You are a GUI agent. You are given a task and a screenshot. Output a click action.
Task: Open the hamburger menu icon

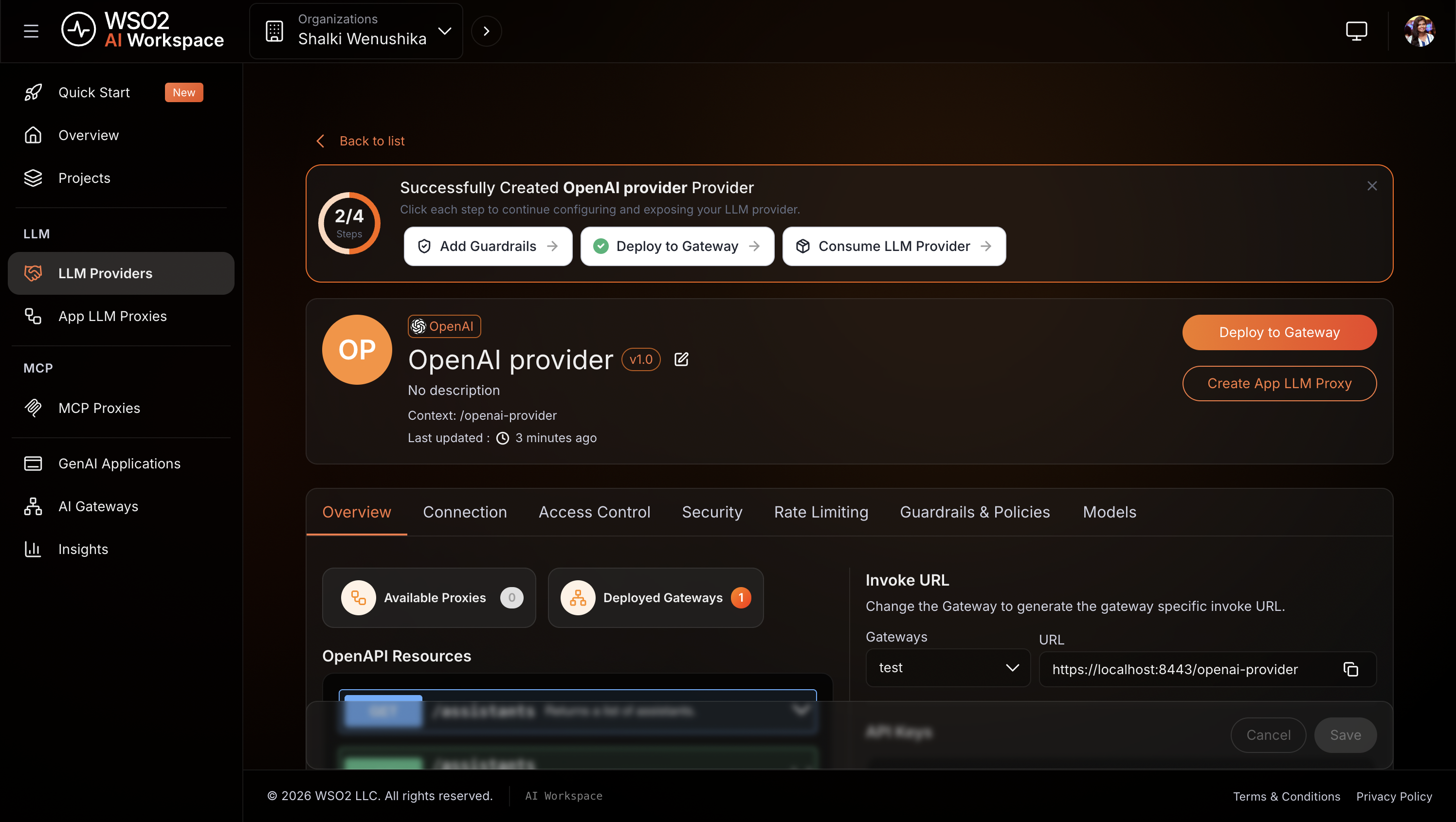pyautogui.click(x=31, y=31)
